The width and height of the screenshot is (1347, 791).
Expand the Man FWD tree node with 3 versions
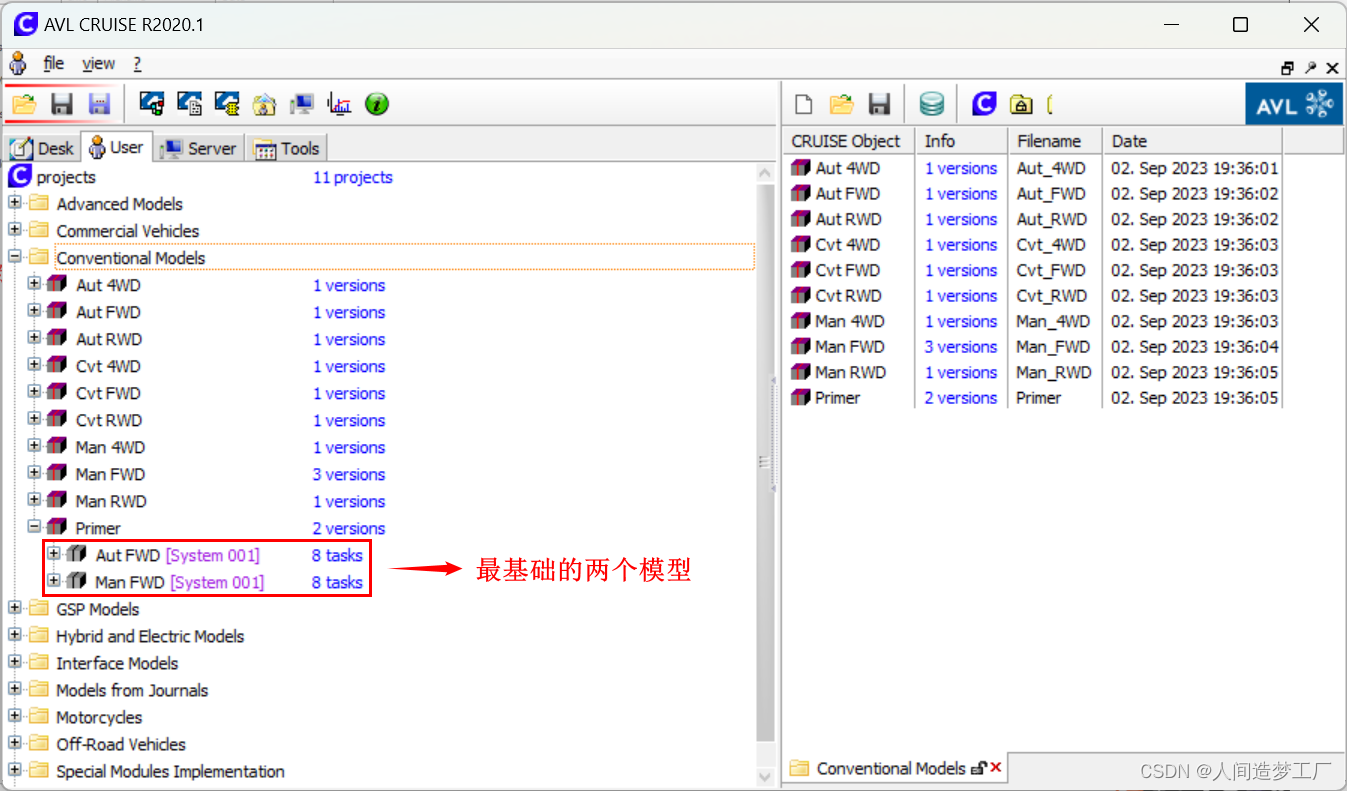click(x=34, y=473)
